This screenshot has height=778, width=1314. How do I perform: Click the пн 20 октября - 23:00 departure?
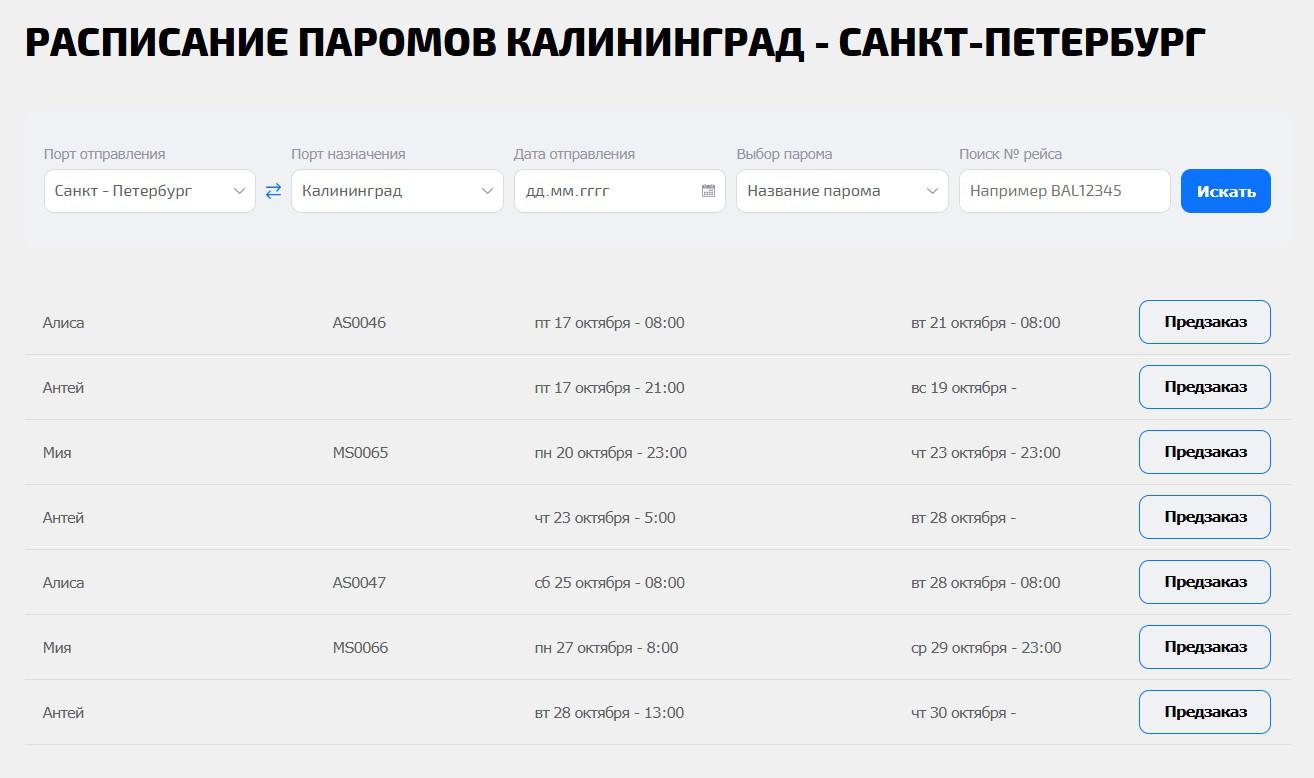click(610, 453)
